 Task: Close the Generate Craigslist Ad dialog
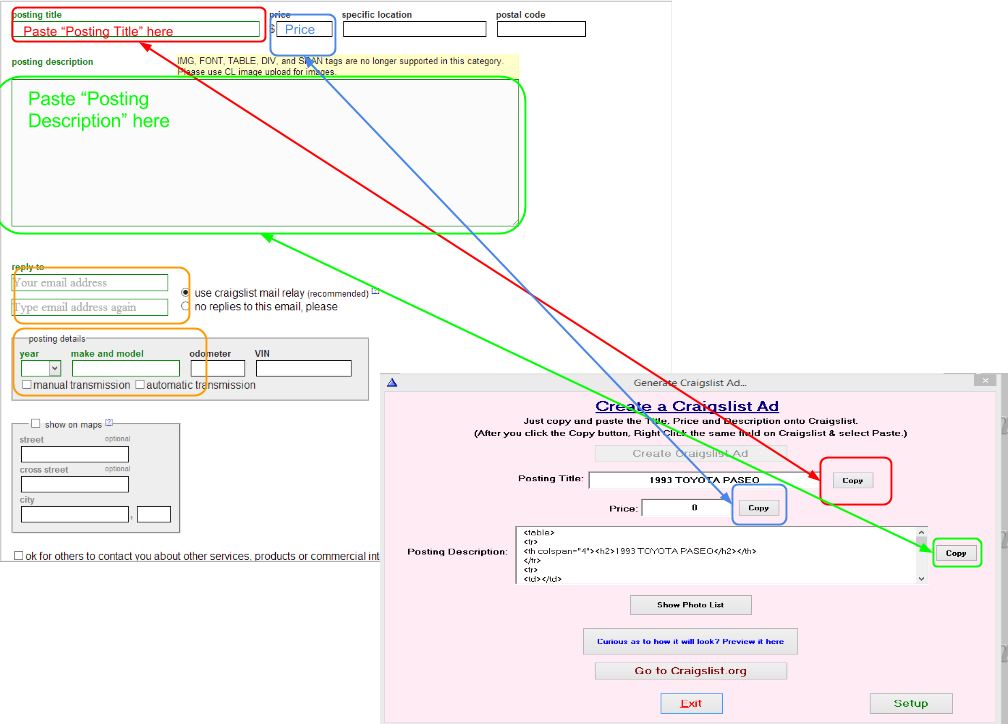tap(985, 381)
